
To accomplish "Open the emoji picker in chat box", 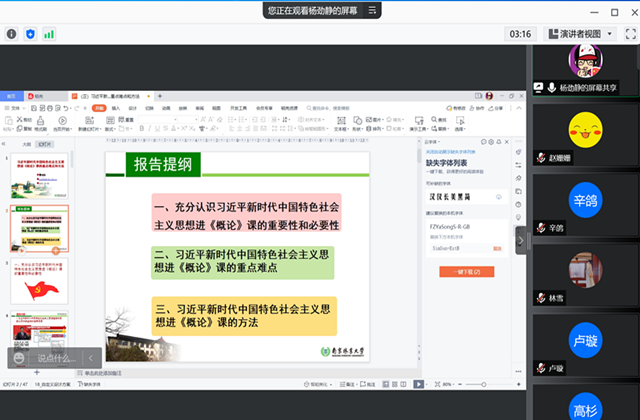I will coord(20,357).
